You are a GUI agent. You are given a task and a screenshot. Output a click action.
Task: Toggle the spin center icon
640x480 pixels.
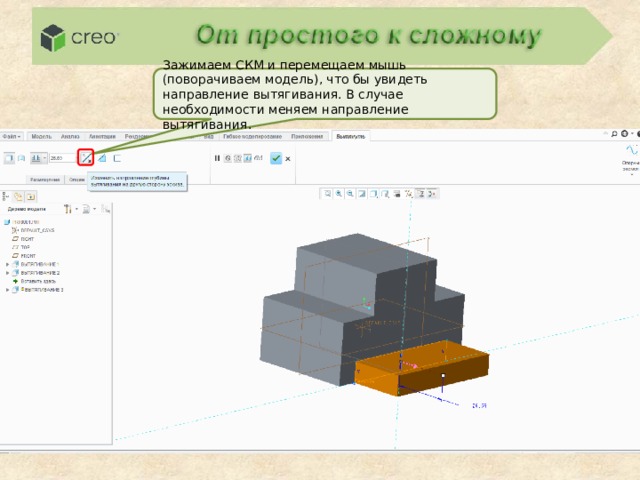click(432, 194)
